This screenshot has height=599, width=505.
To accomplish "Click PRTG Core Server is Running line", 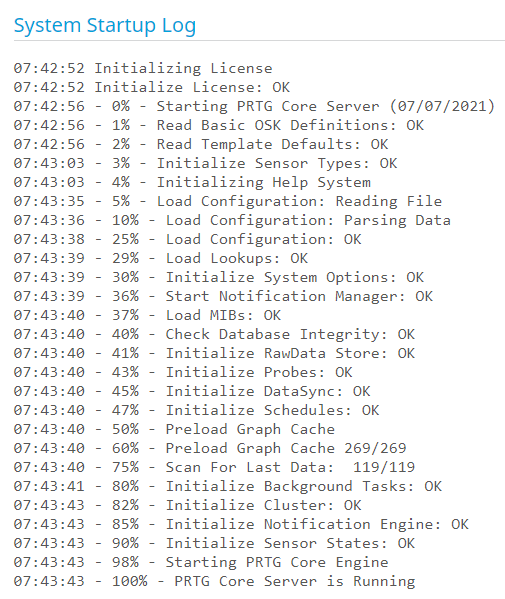I will (214, 582).
